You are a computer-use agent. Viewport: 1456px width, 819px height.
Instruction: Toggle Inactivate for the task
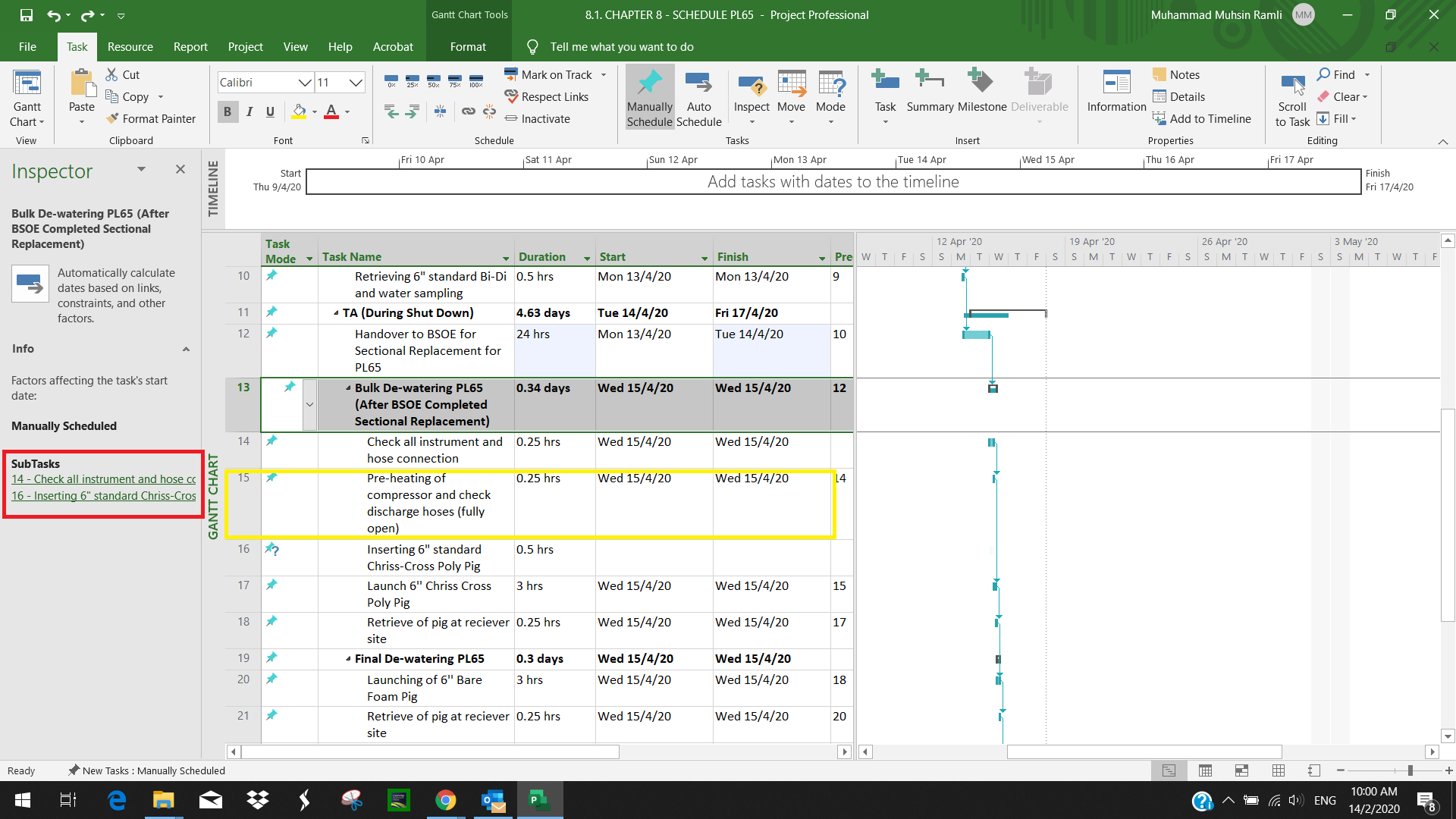[537, 118]
